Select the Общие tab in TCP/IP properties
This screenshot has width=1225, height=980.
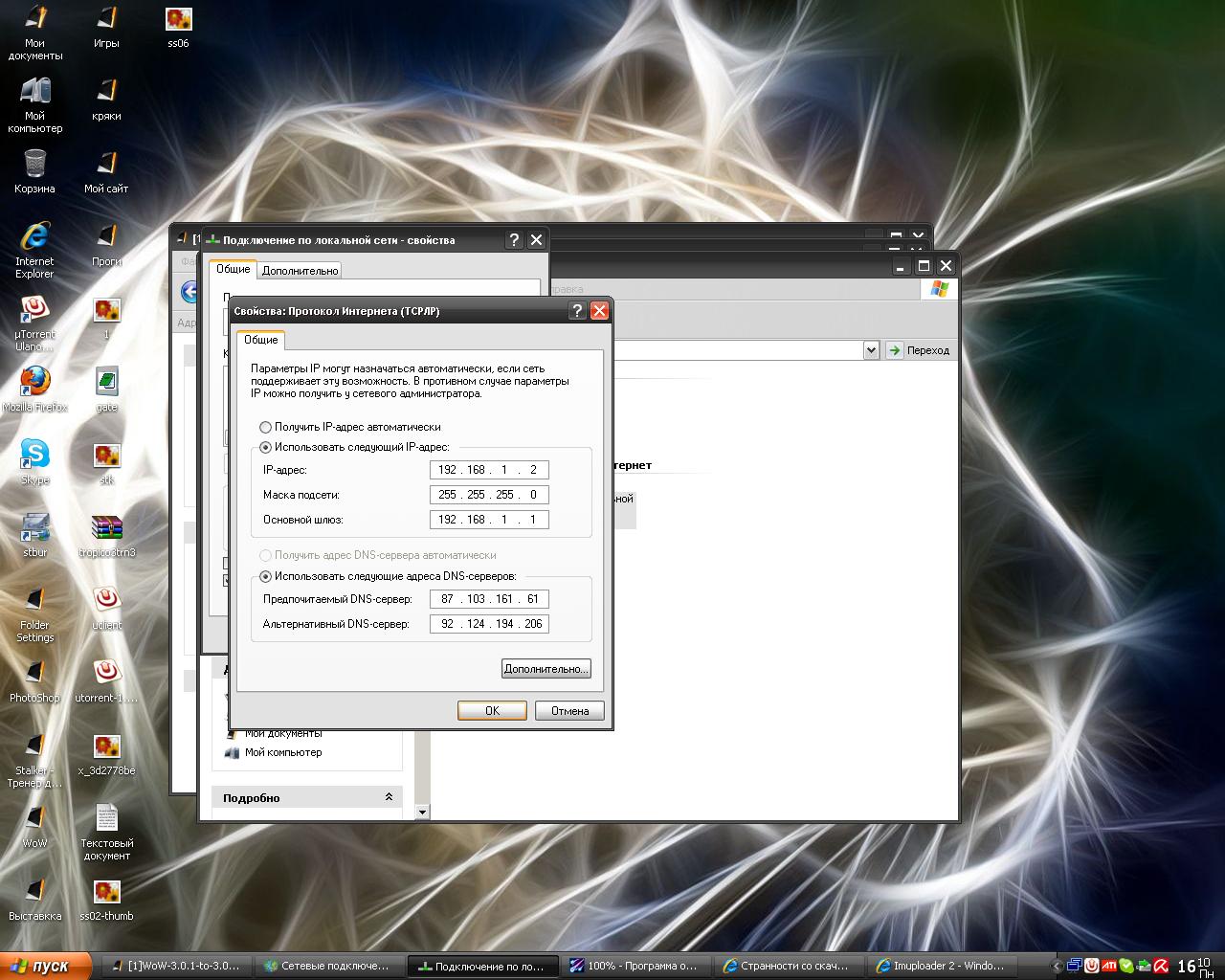260,340
